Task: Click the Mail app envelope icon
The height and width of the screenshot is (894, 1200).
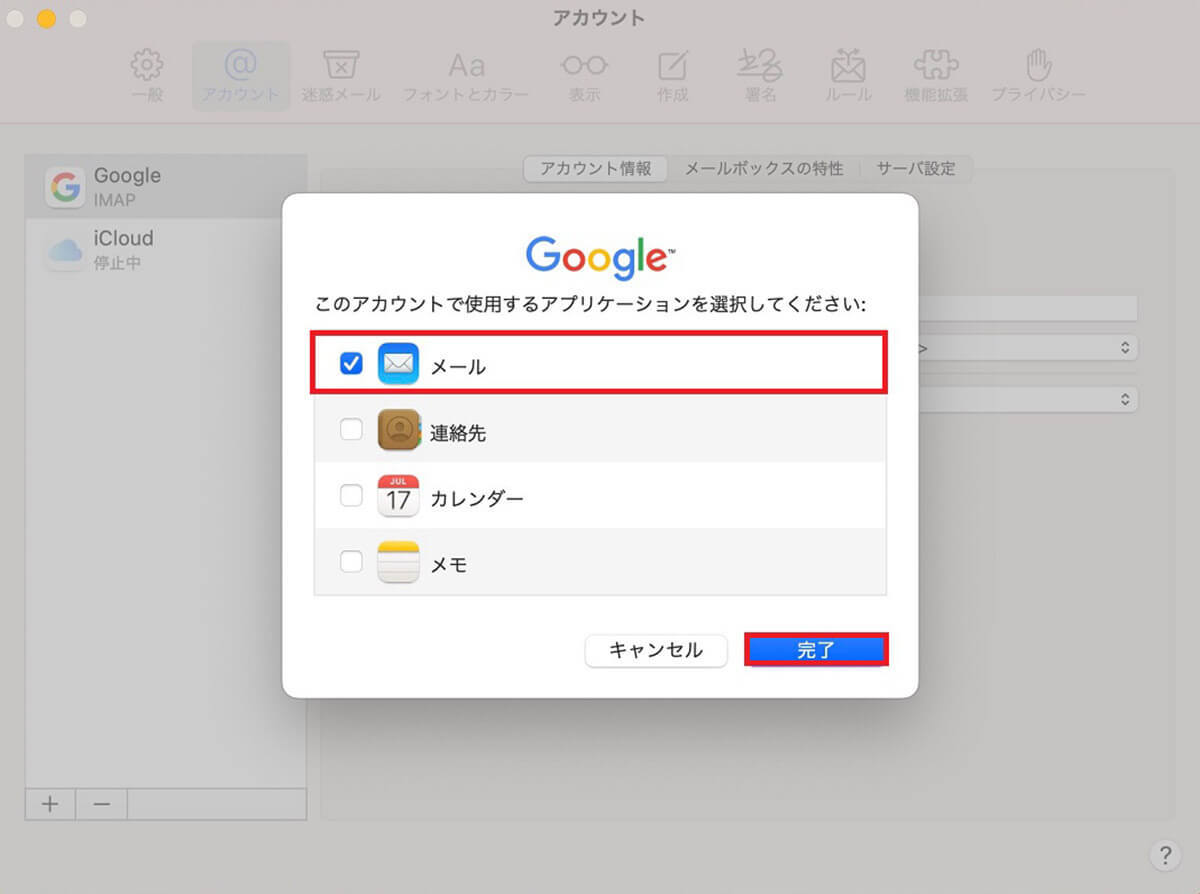Action: 398,364
